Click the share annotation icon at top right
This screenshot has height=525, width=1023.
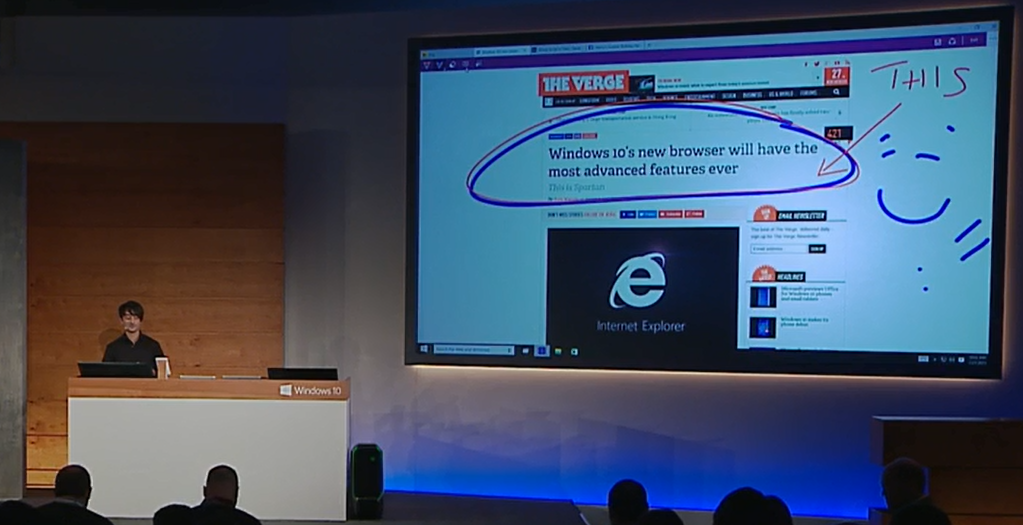pos(952,41)
